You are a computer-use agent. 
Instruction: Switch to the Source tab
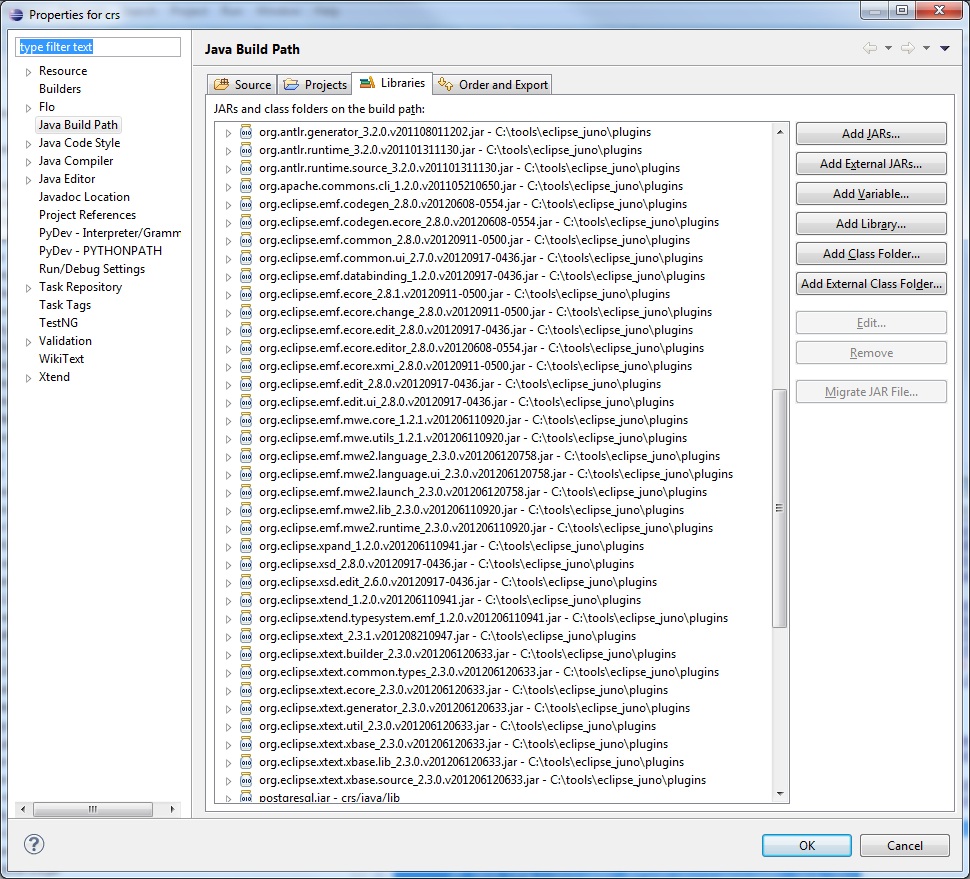tap(242, 84)
